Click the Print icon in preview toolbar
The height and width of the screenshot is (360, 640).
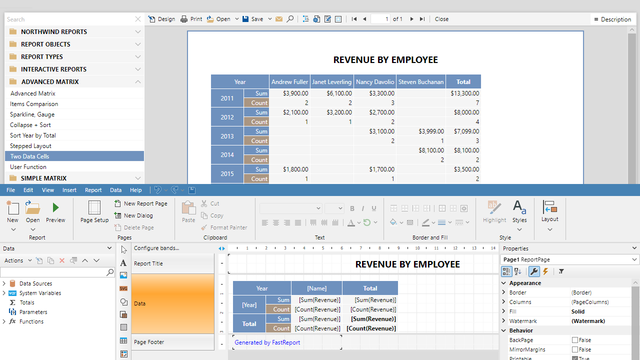coord(184,19)
